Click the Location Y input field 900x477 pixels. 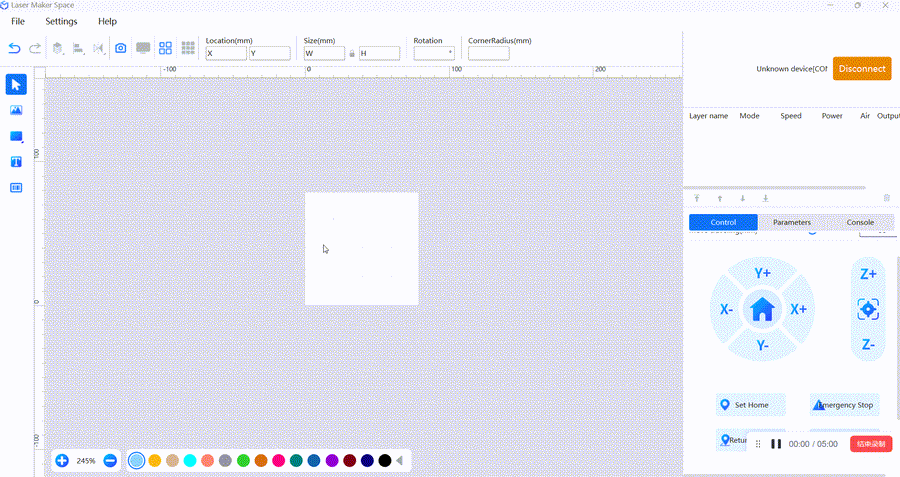coord(270,53)
